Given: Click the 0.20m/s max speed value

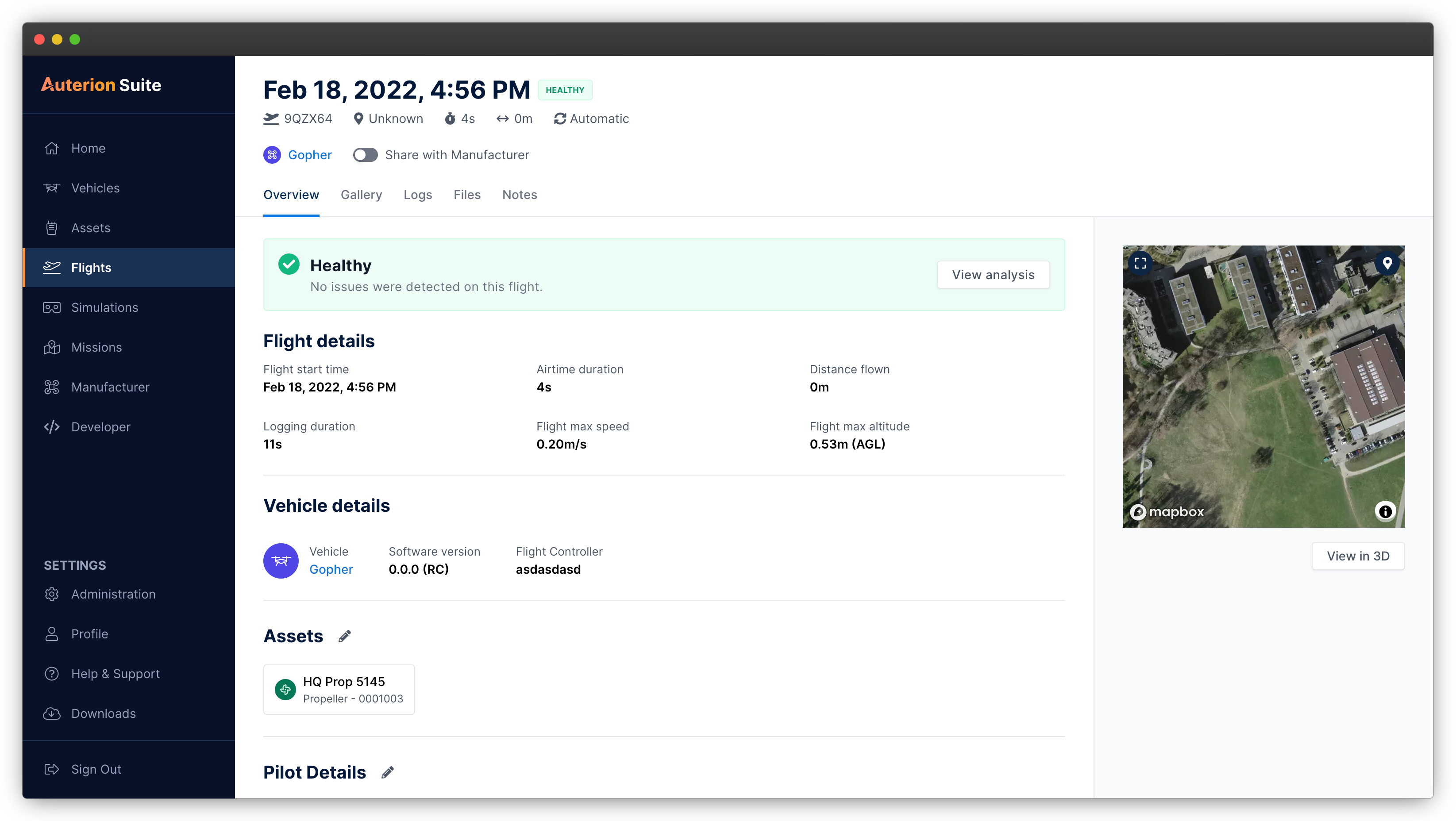Looking at the screenshot, I should [561, 444].
